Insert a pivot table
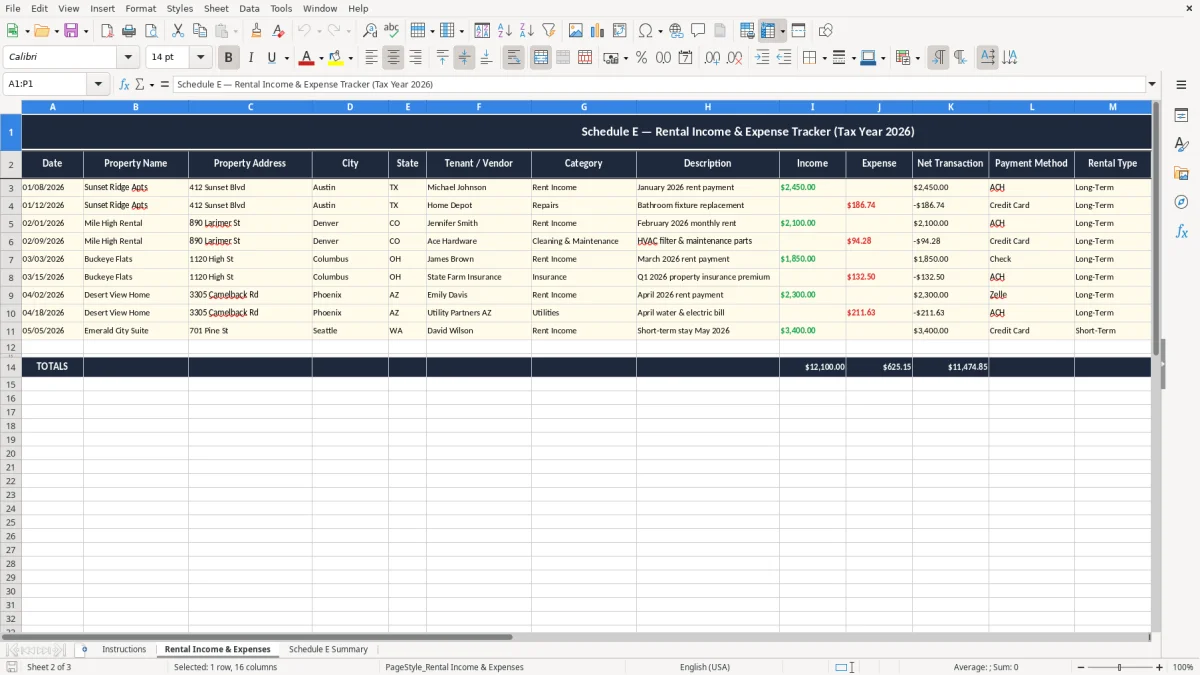Screen dimensions: 1200x675 [620, 31]
